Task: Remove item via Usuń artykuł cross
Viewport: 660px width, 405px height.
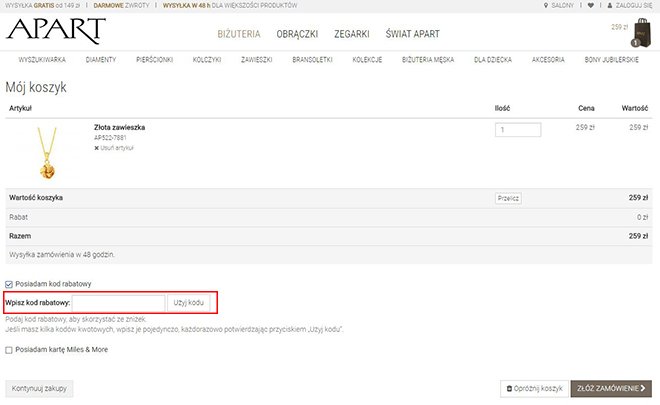Action: coord(96,148)
